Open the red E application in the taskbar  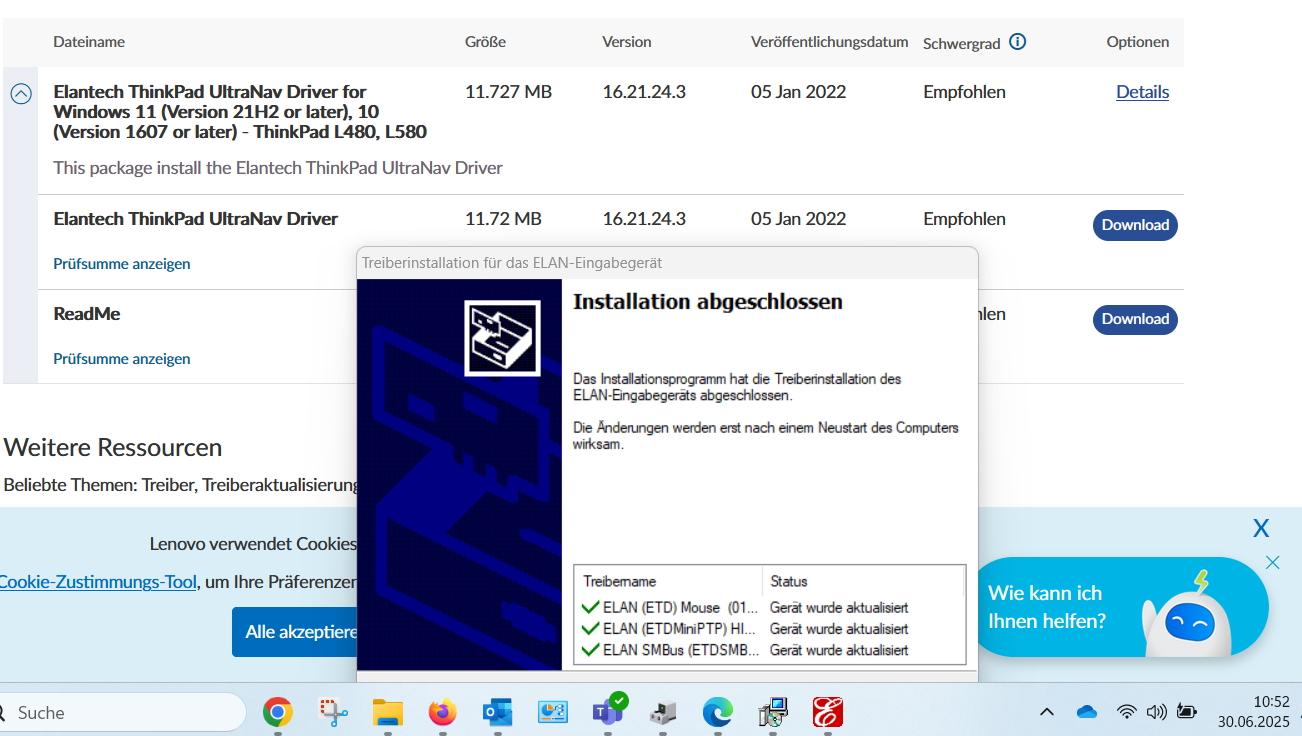(827, 712)
